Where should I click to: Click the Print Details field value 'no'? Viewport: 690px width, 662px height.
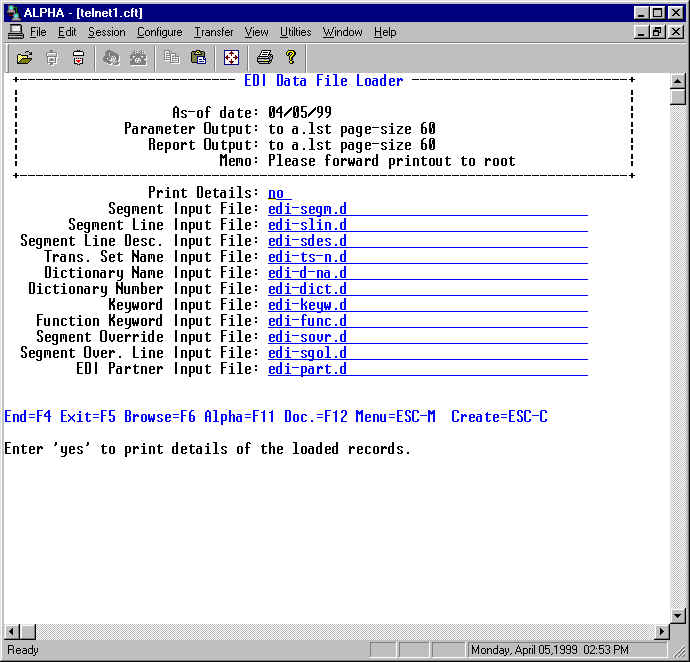point(276,193)
